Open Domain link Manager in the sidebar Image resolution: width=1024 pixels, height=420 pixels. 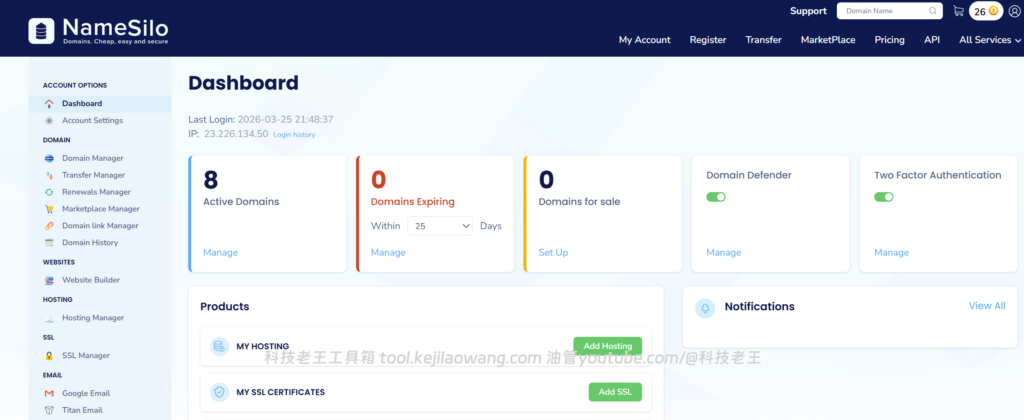coord(100,226)
